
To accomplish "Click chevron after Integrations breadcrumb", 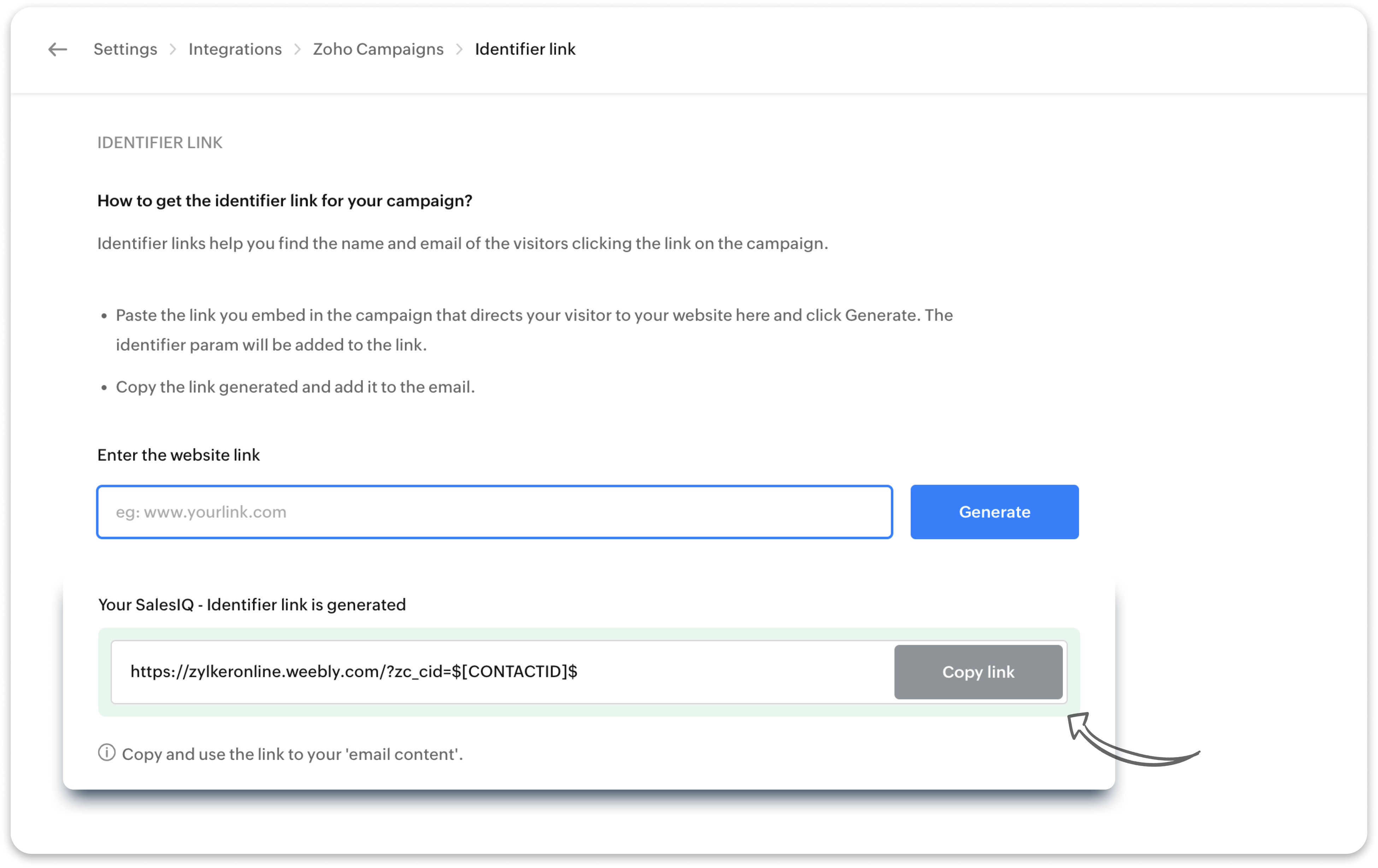I will (298, 50).
